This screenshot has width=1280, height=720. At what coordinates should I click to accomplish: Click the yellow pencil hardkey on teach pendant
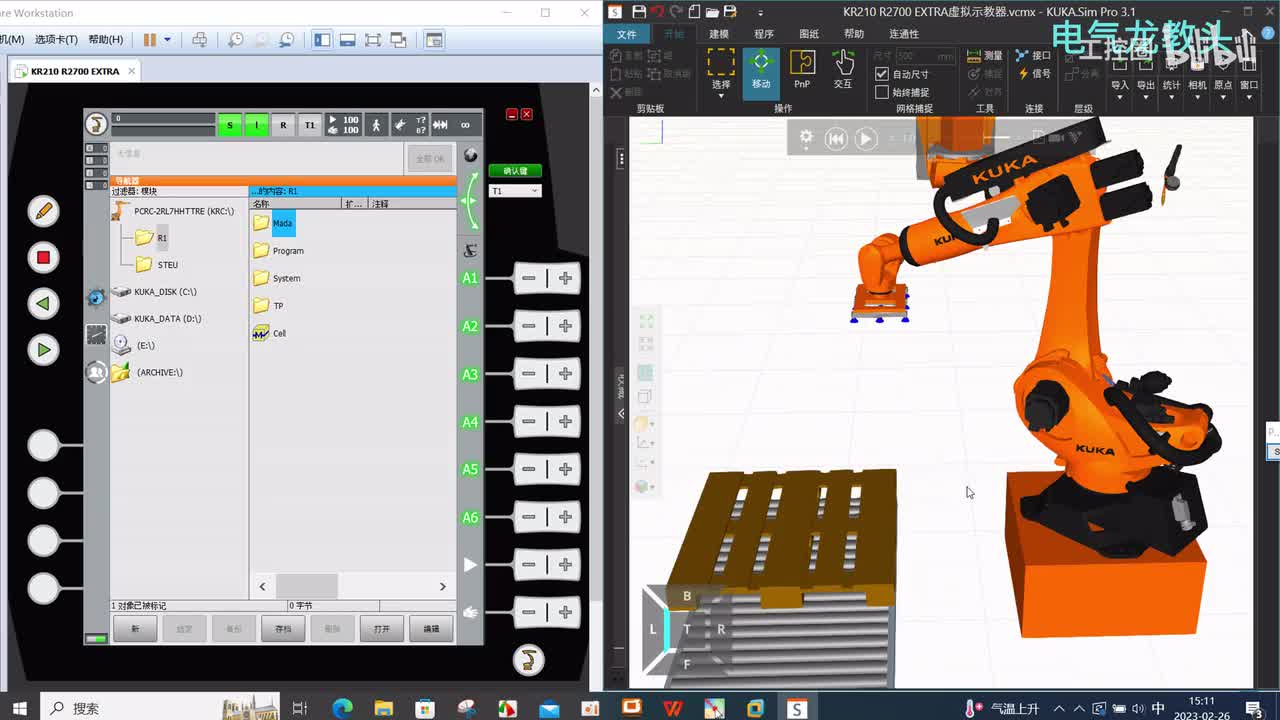[x=43, y=211]
